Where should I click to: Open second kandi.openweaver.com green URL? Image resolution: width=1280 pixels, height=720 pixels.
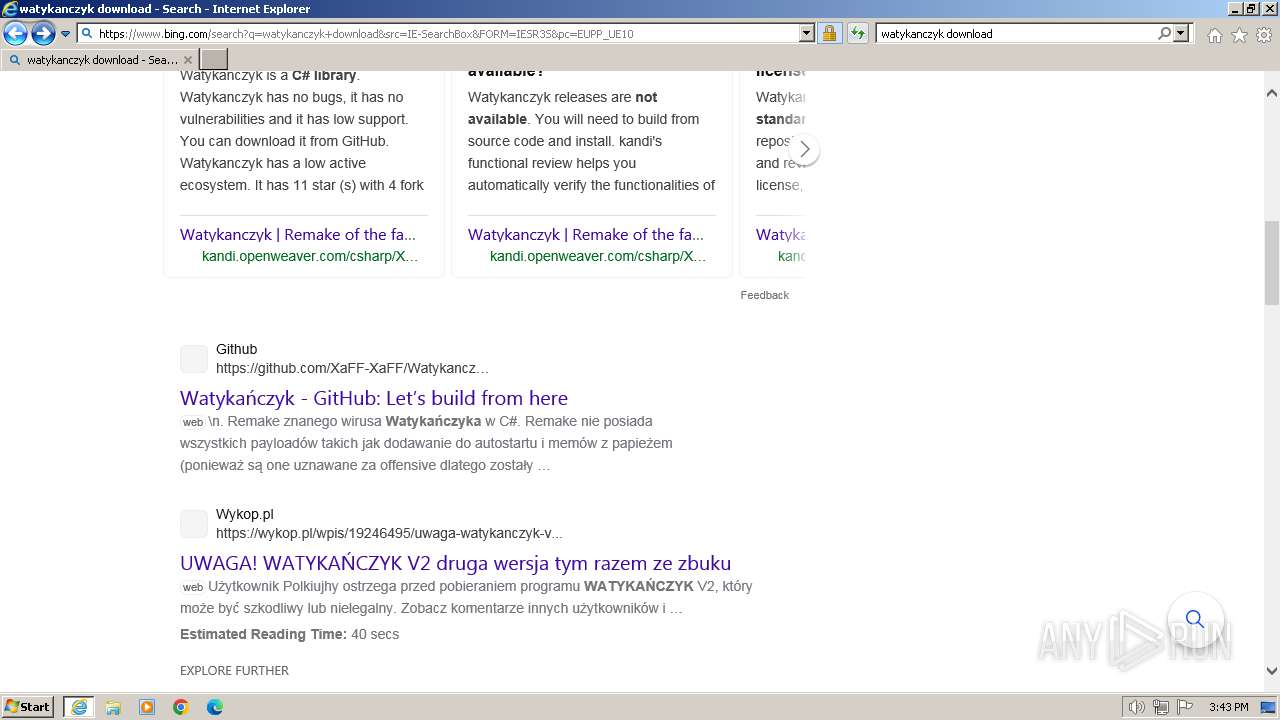pyautogui.click(x=598, y=256)
